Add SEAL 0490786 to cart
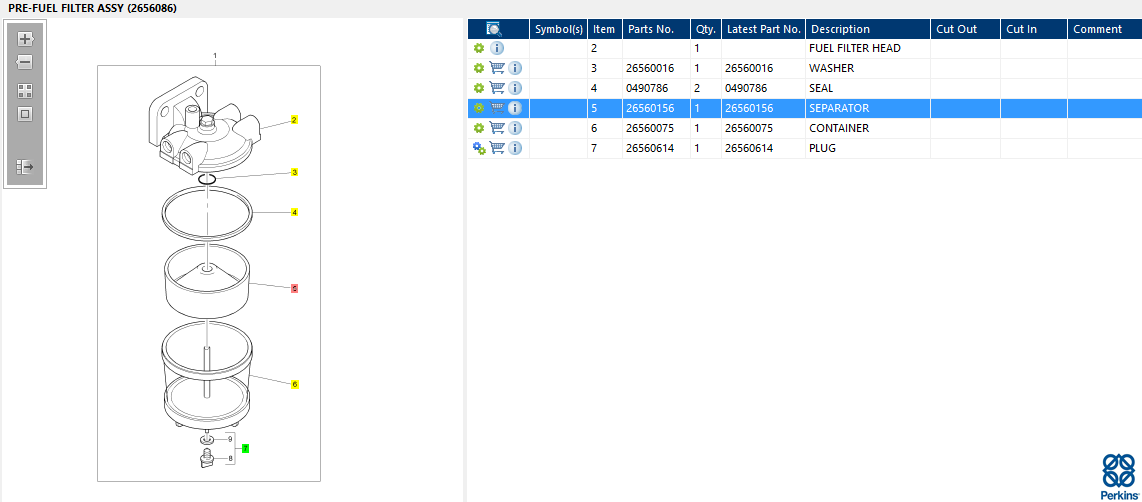 [x=497, y=88]
